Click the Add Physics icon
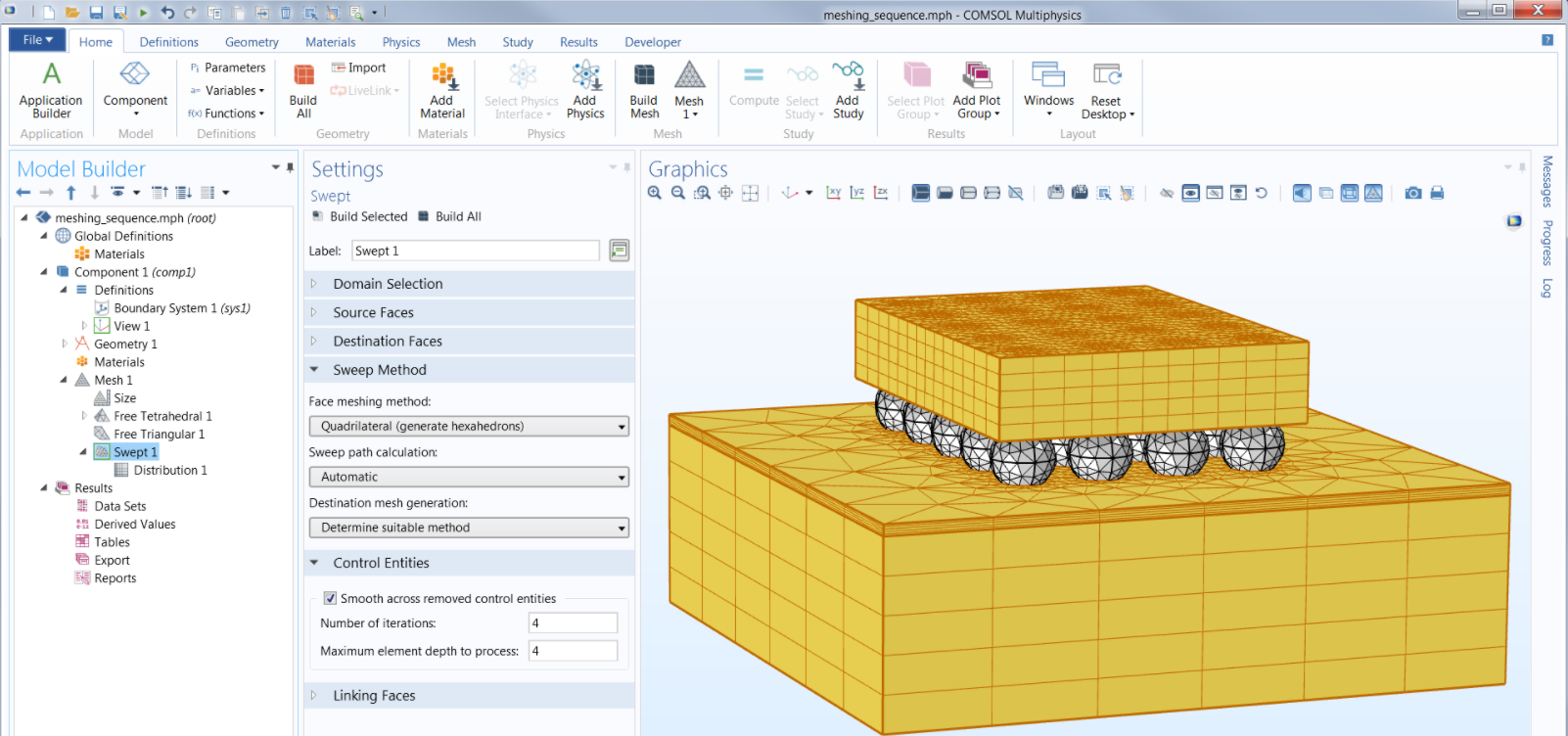The height and width of the screenshot is (736, 1568). click(x=585, y=75)
